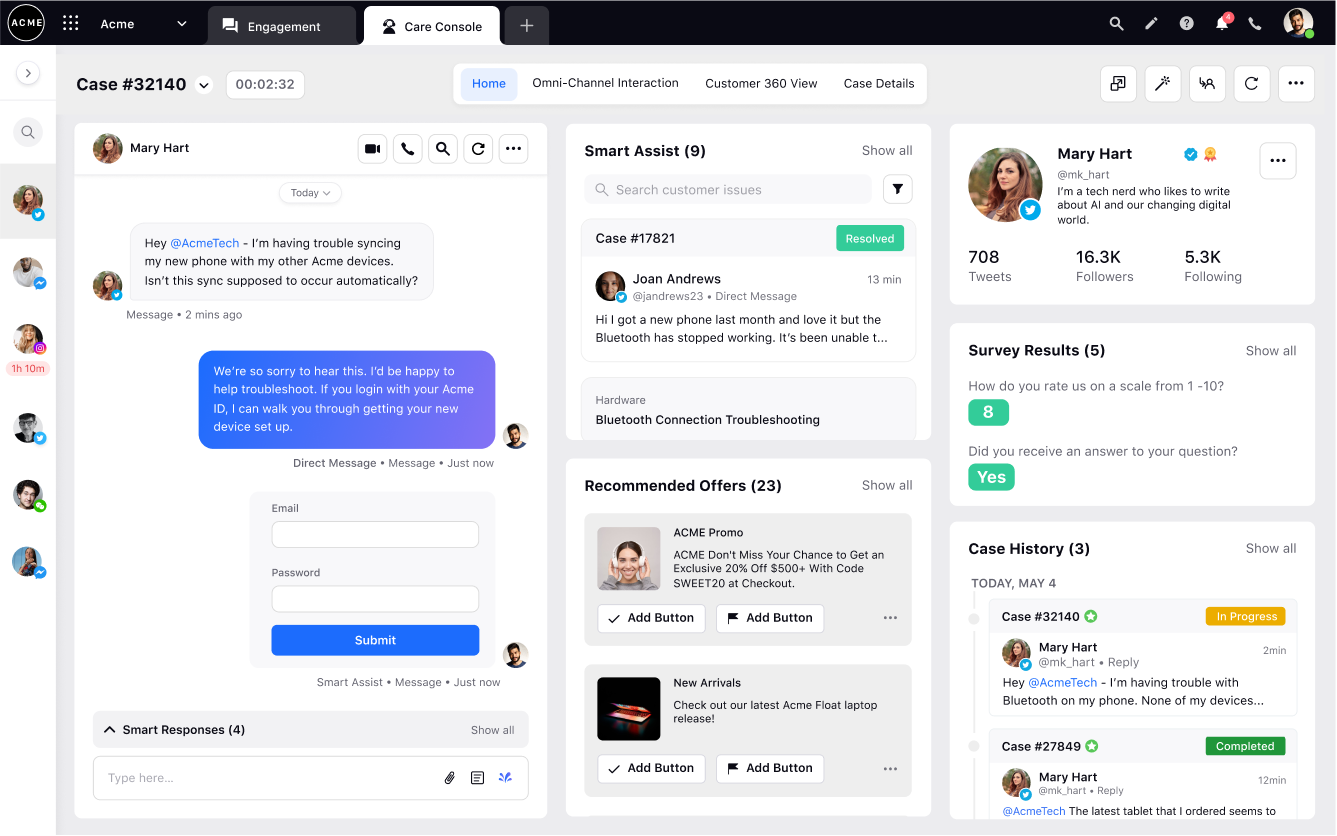1337x836 pixels.
Task: Refresh the case using top-right refresh icon
Action: (1251, 84)
